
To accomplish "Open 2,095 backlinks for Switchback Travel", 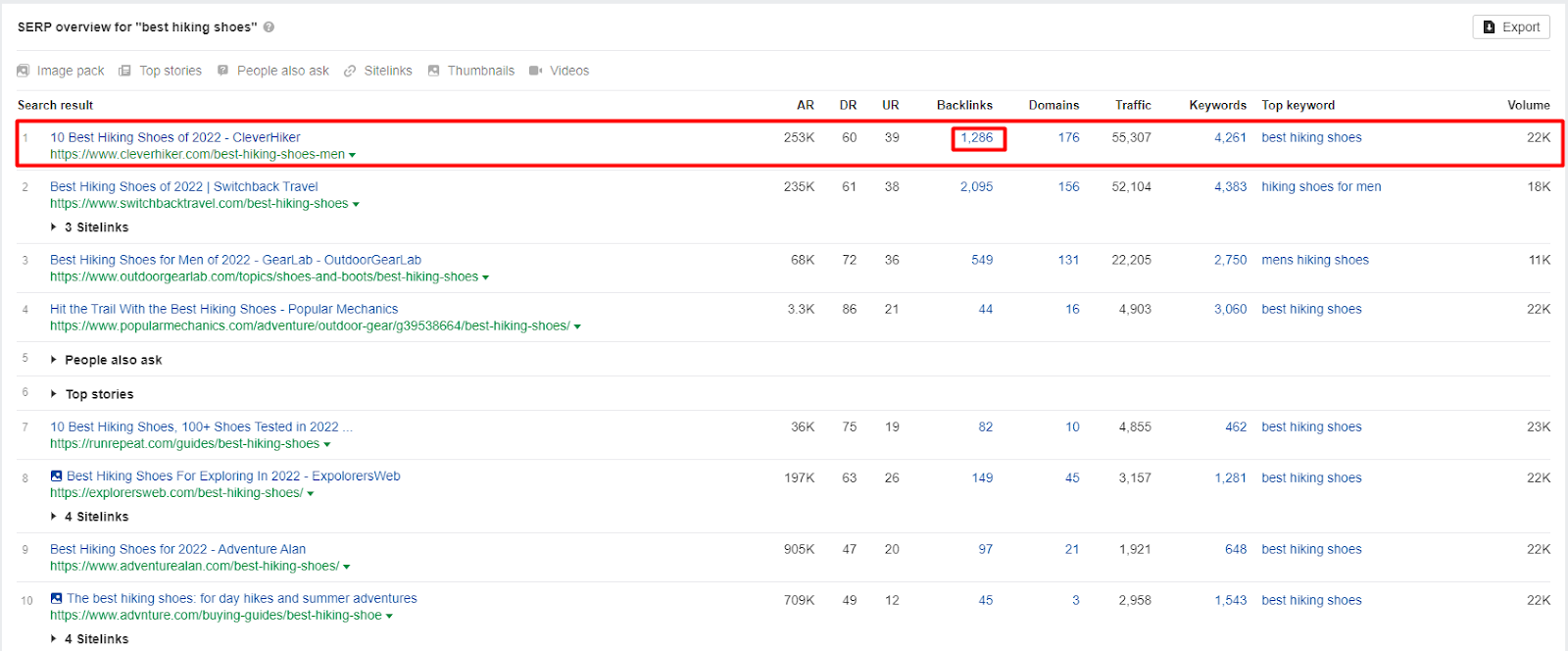I will (x=977, y=186).
